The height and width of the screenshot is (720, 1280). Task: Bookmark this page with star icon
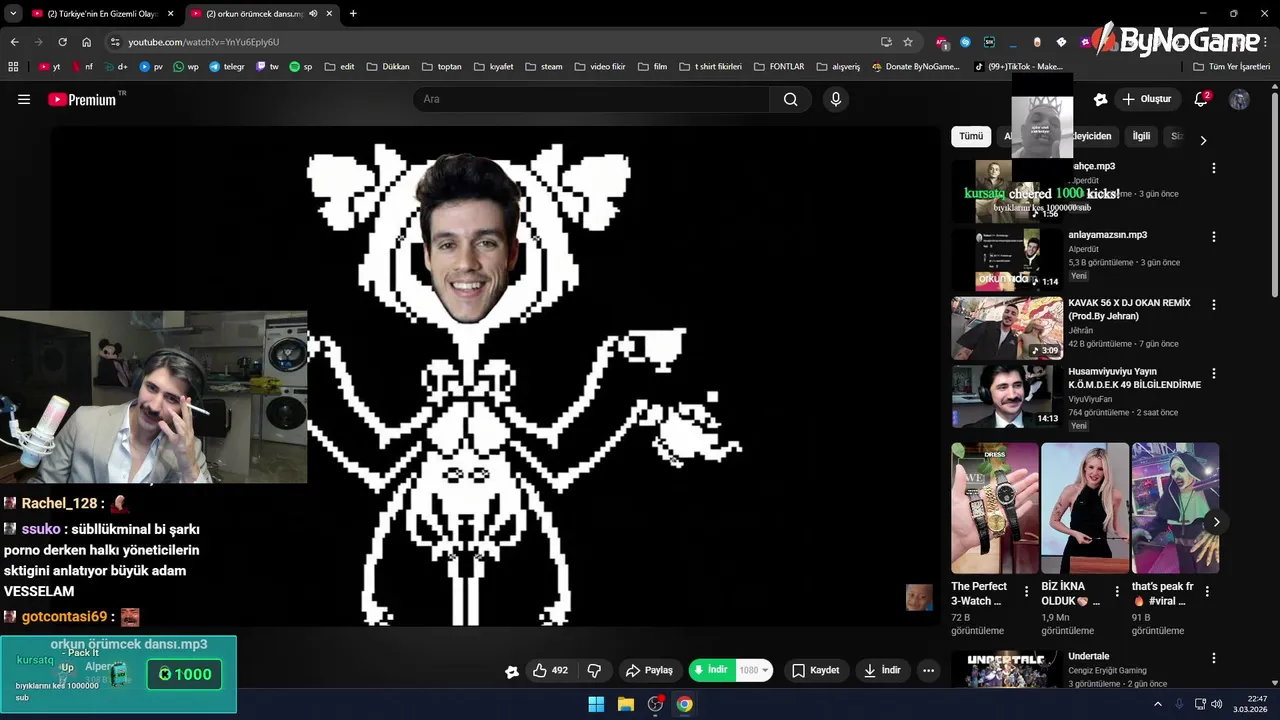[908, 42]
